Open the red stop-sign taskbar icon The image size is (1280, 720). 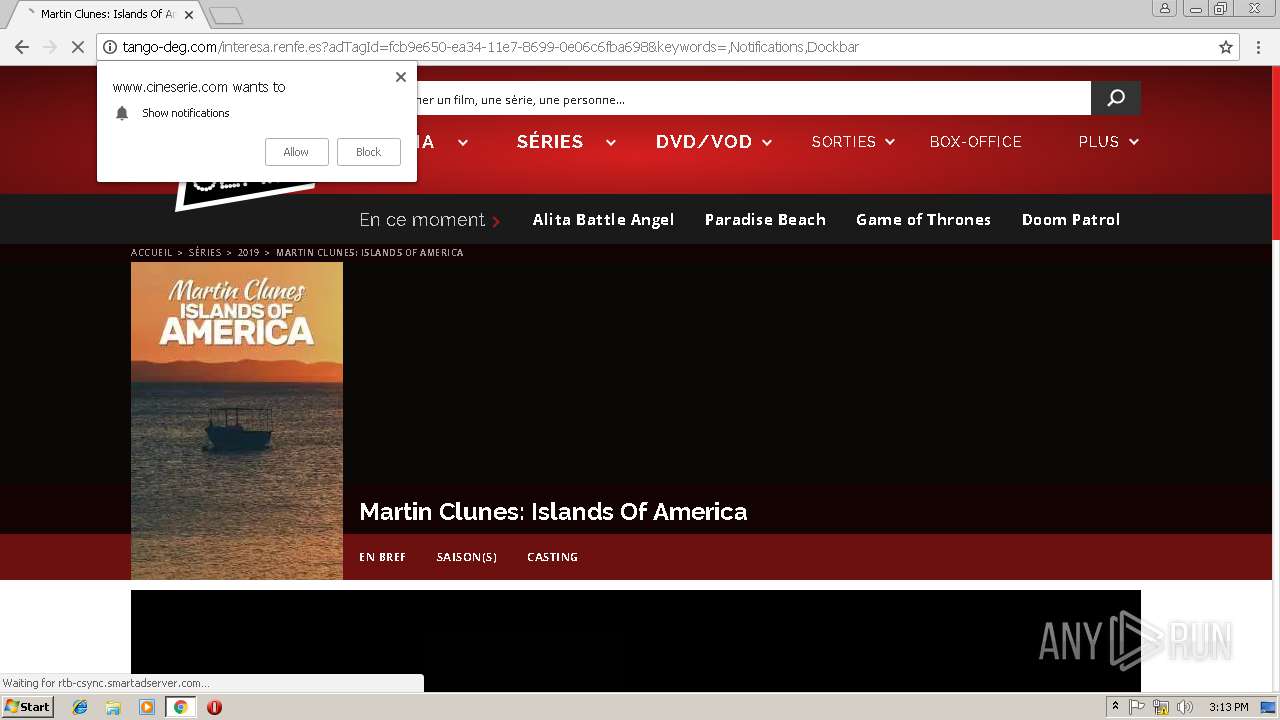point(214,707)
